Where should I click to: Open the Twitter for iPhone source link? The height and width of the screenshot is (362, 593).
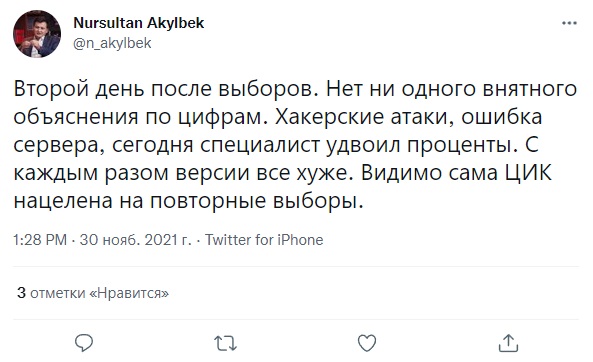pyautogui.click(x=264, y=240)
